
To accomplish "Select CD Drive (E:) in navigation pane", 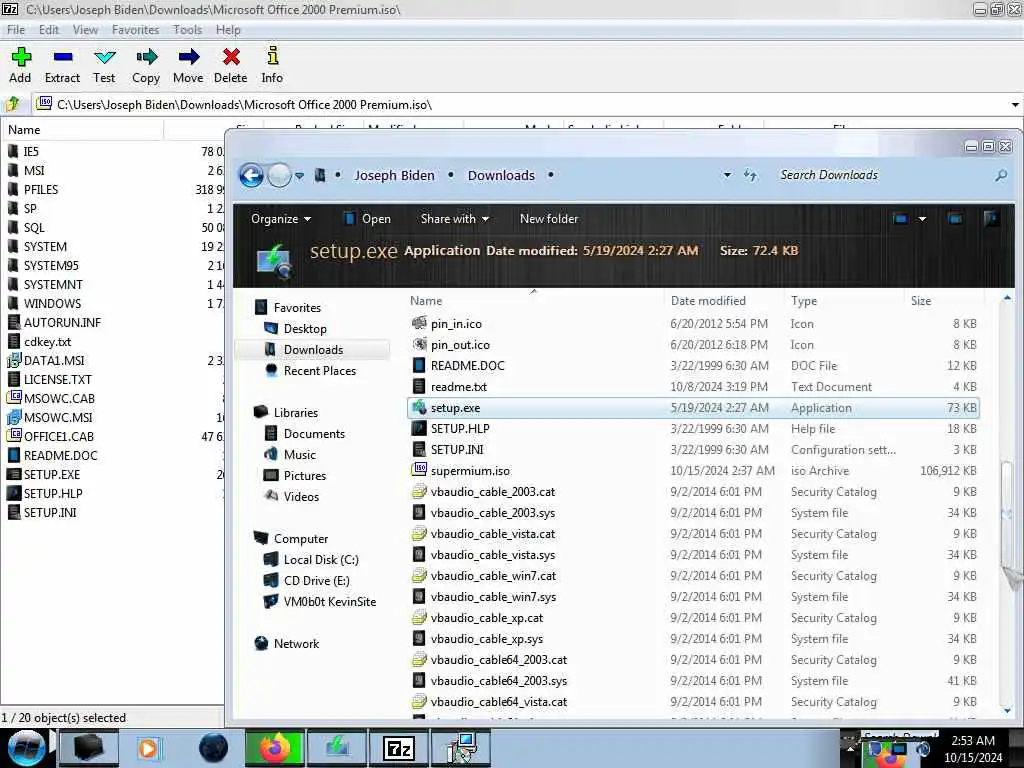I will pyautogui.click(x=306, y=581).
